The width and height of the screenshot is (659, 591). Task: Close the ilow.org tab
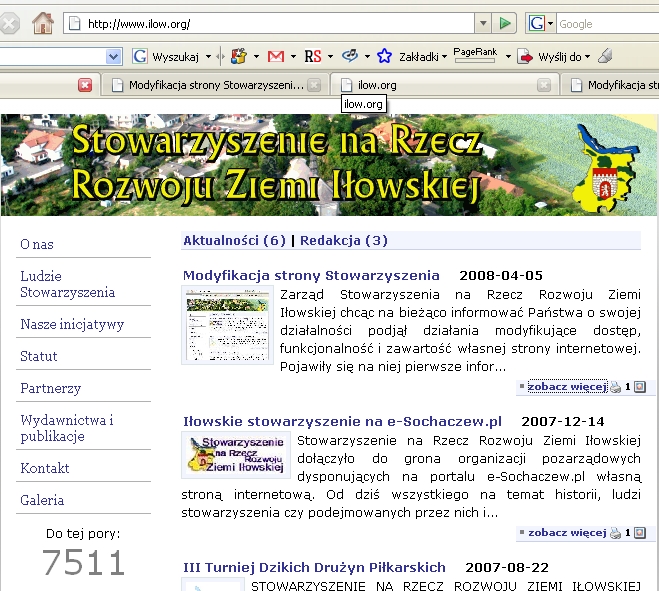544,85
